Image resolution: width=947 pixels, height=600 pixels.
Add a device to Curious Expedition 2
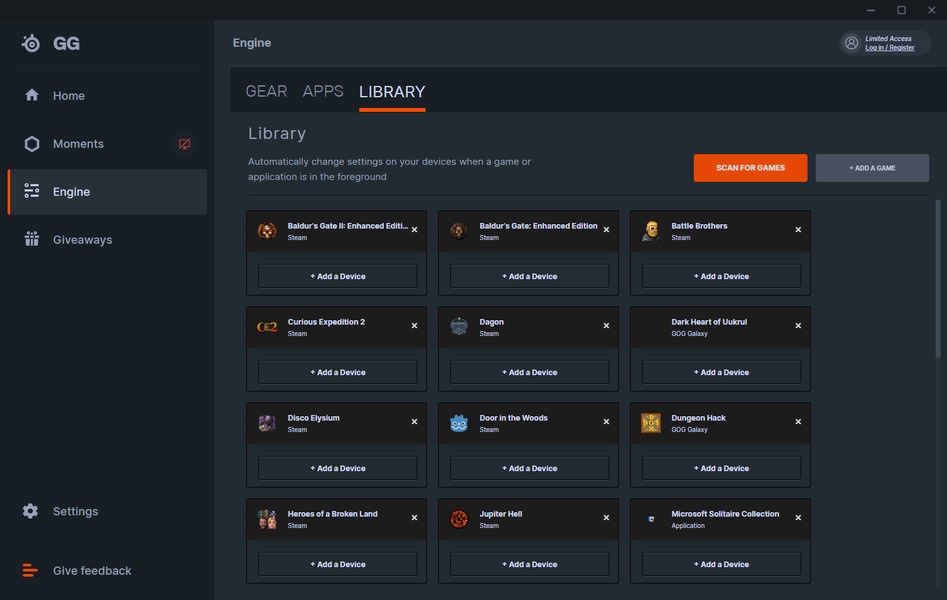337,372
